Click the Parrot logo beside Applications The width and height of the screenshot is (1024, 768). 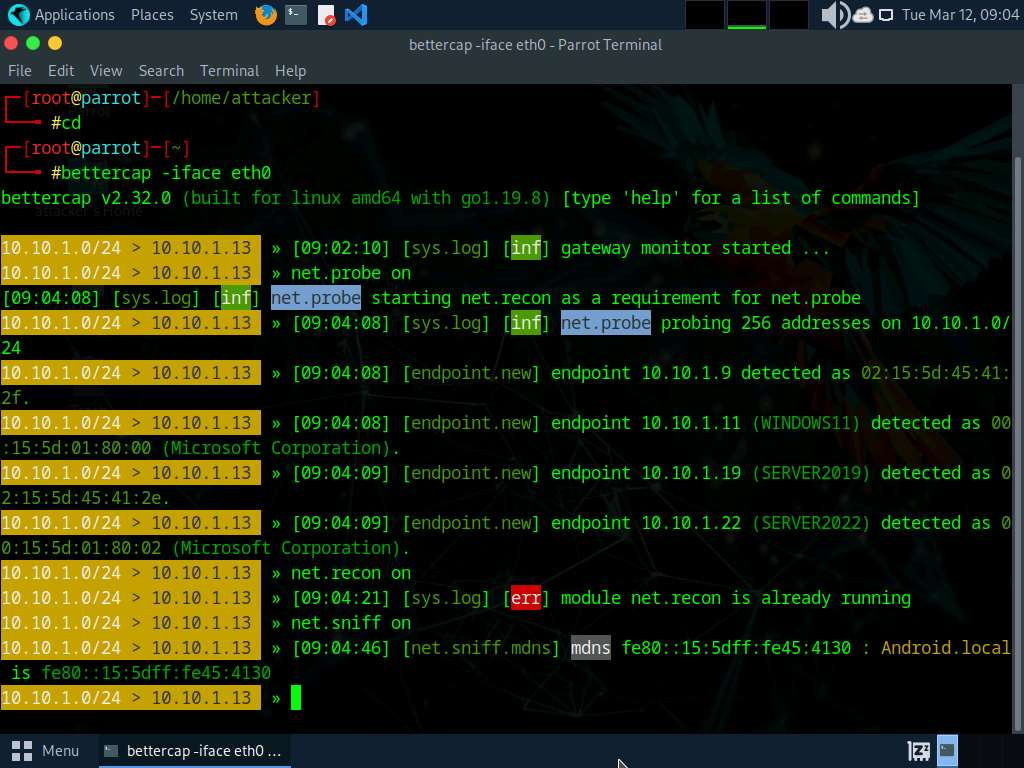click(x=18, y=15)
